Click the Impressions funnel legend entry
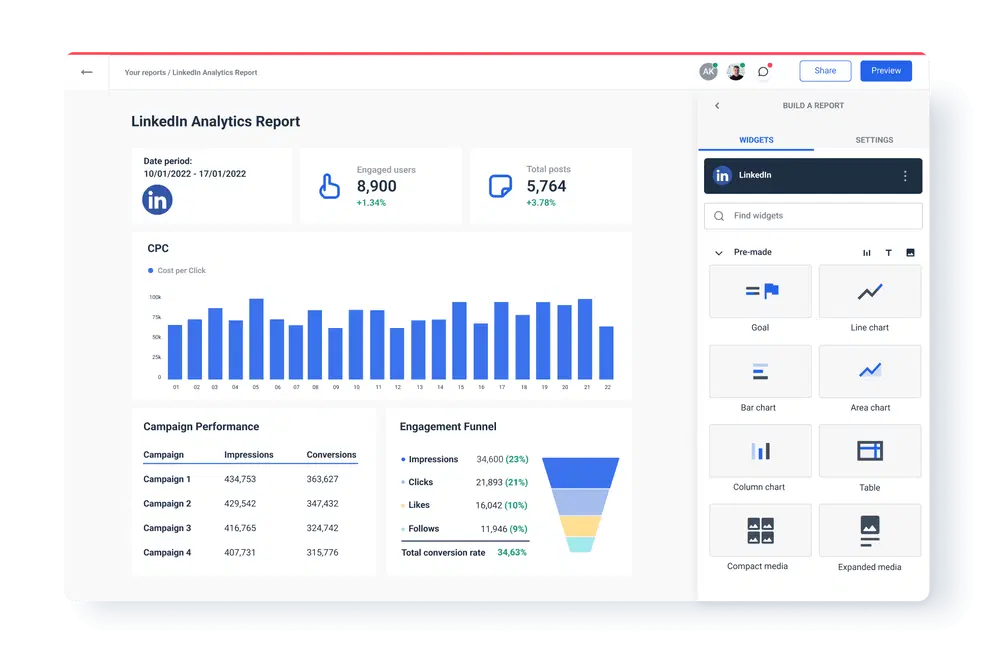Screen dimensions: 992x656 click(430, 459)
